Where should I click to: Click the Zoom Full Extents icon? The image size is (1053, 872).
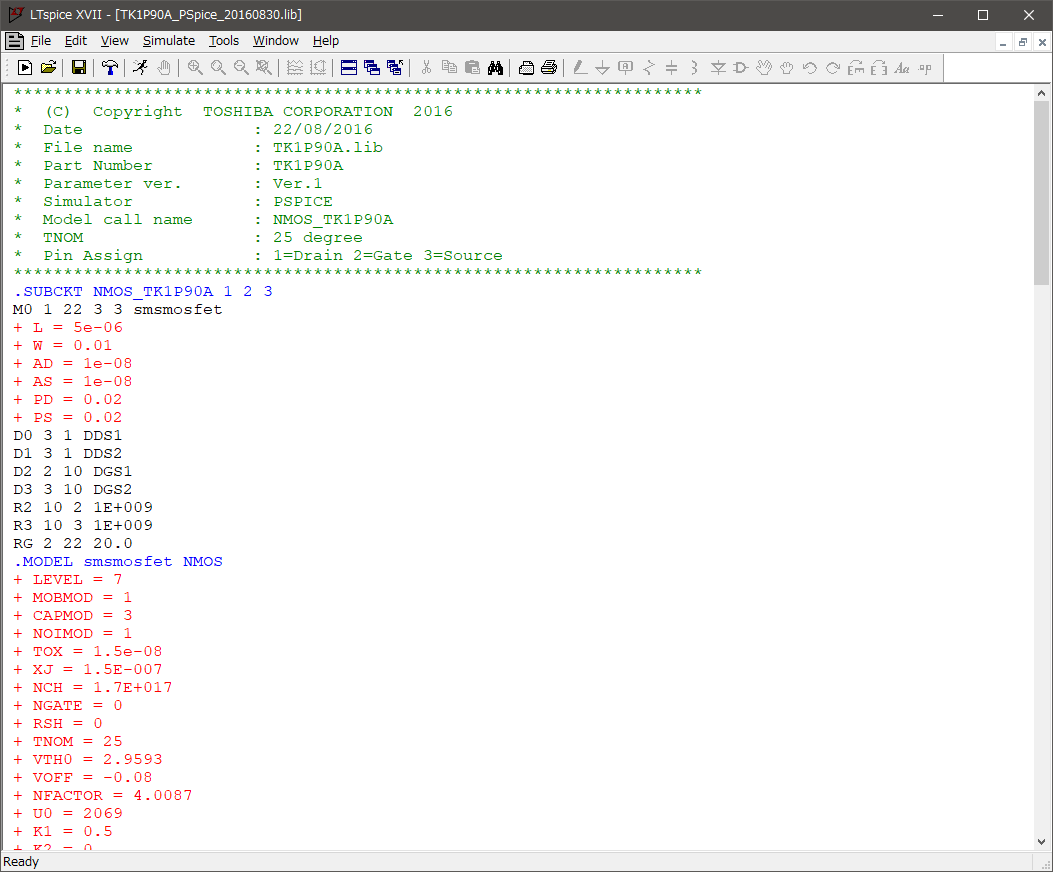[263, 67]
